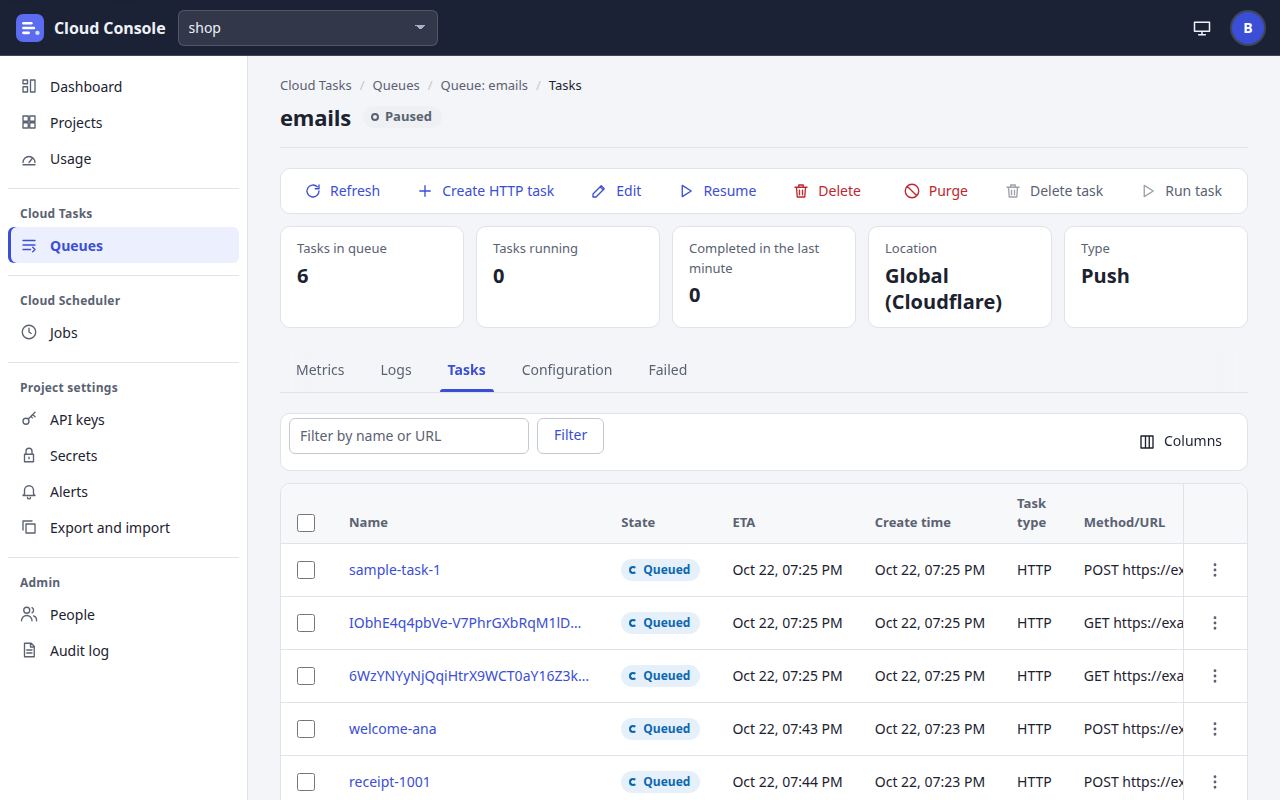
Task: Click Create HTTP task
Action: coord(486,191)
